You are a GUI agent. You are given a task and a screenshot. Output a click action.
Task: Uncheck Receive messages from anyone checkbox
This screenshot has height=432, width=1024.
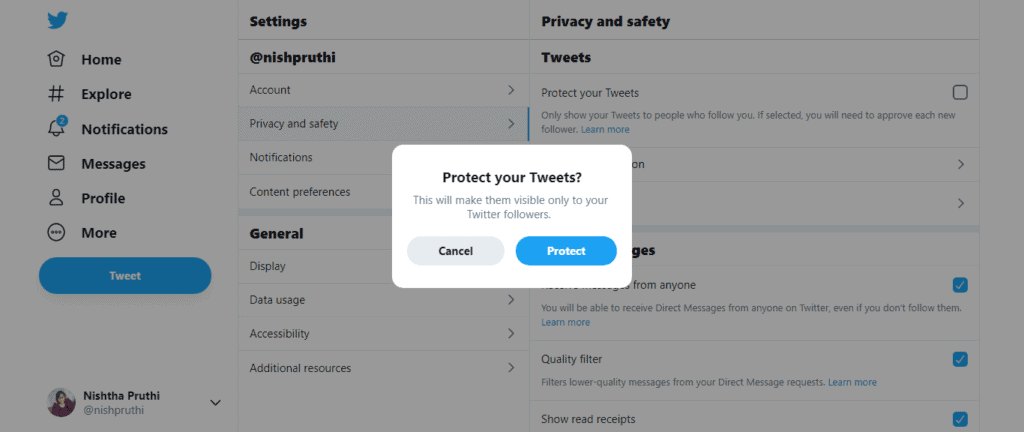tap(960, 285)
